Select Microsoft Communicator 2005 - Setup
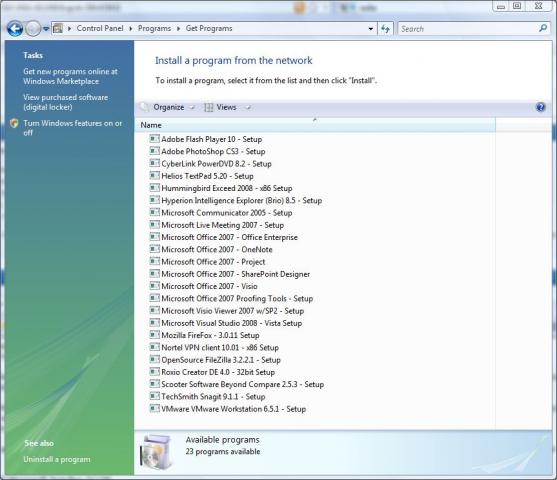 (227, 213)
